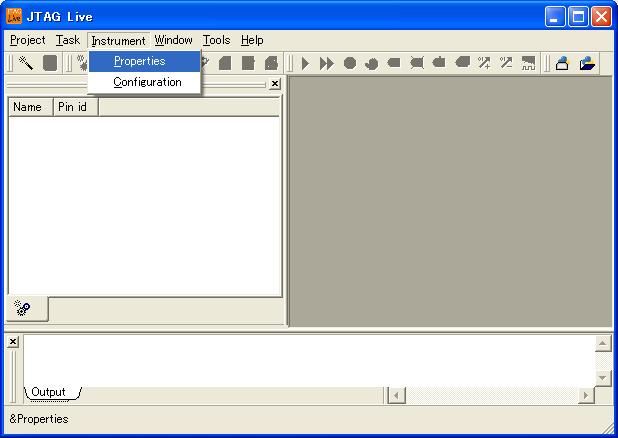618x438 pixels.
Task: Click the third gray document icon with notch
Action: pyautogui.click(x=272, y=63)
